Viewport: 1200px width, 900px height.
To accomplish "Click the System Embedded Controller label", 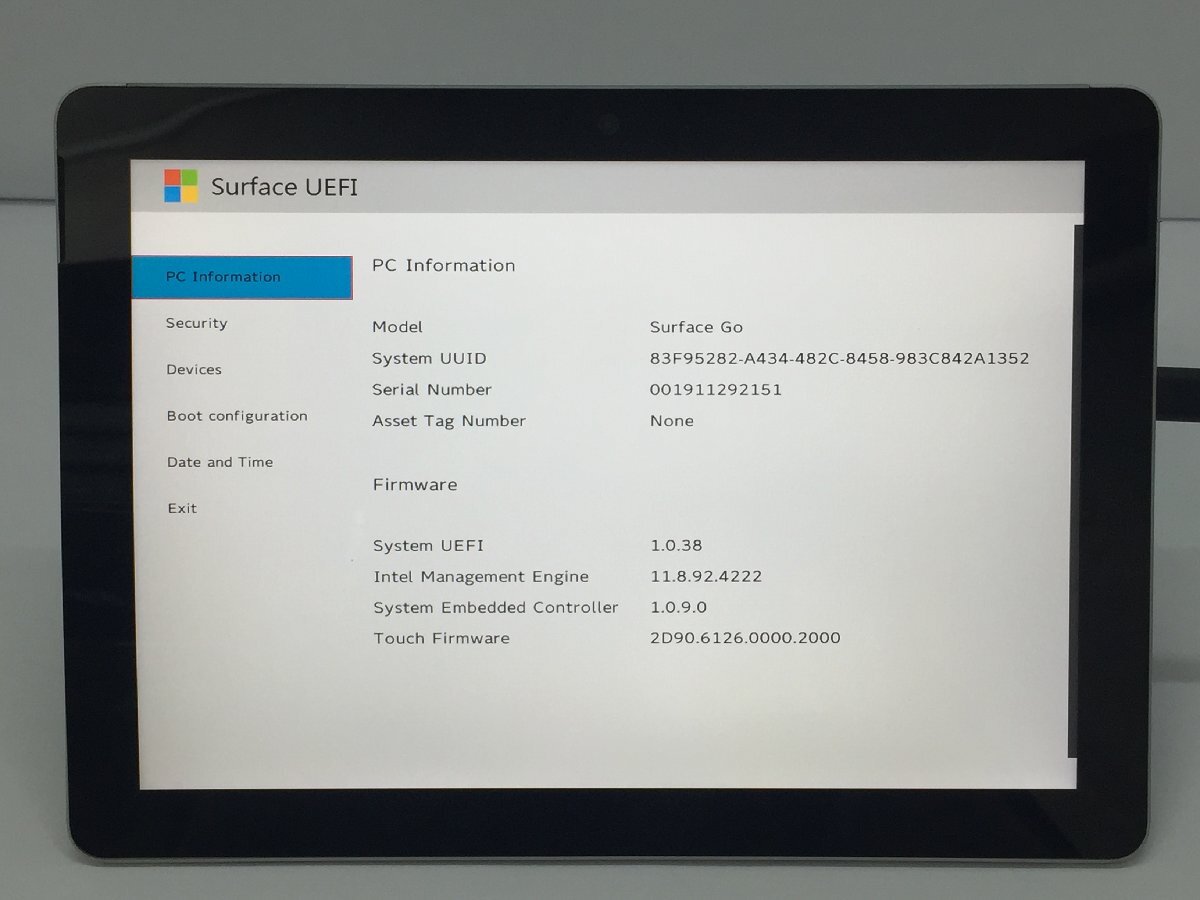I will point(496,607).
